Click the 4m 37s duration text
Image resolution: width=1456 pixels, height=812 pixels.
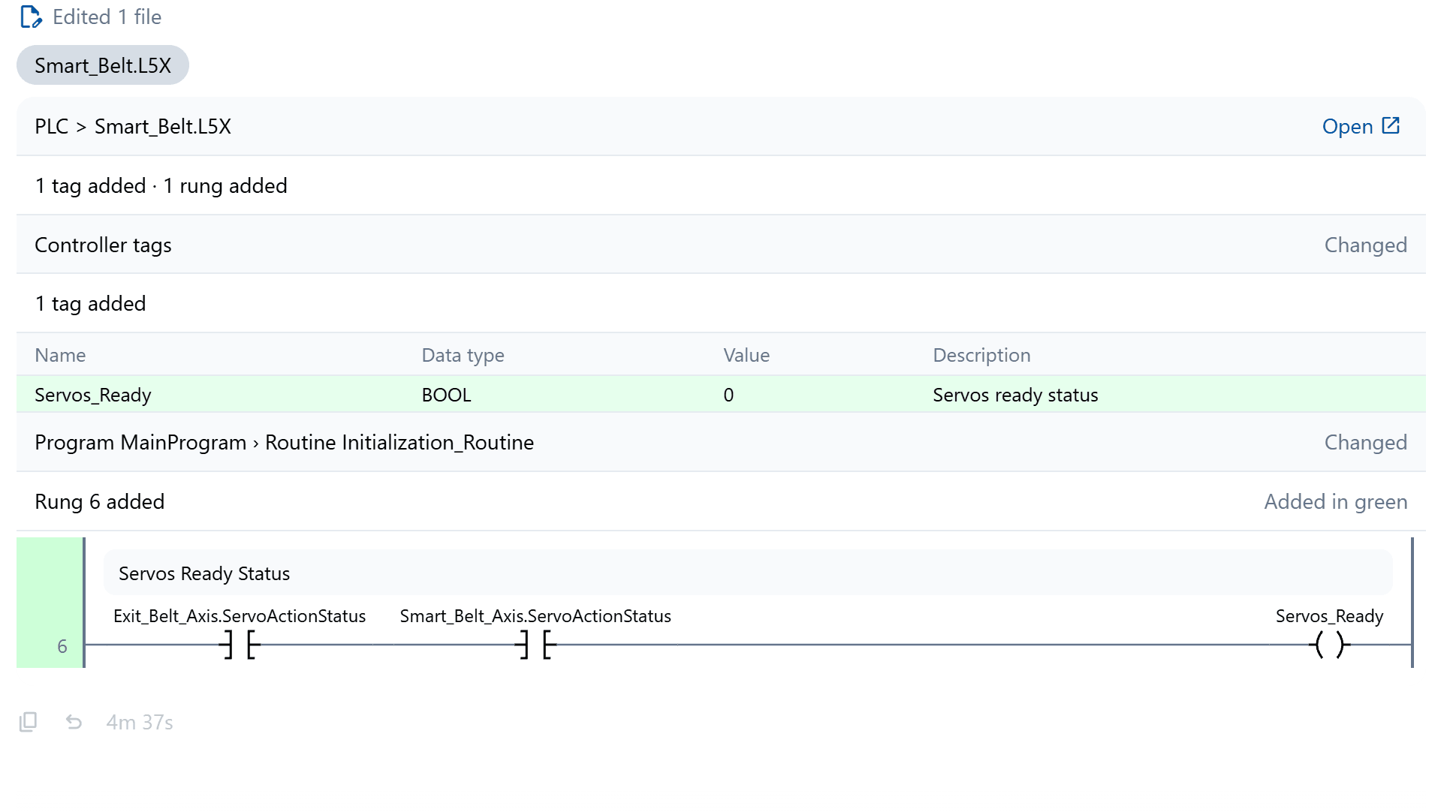(140, 722)
